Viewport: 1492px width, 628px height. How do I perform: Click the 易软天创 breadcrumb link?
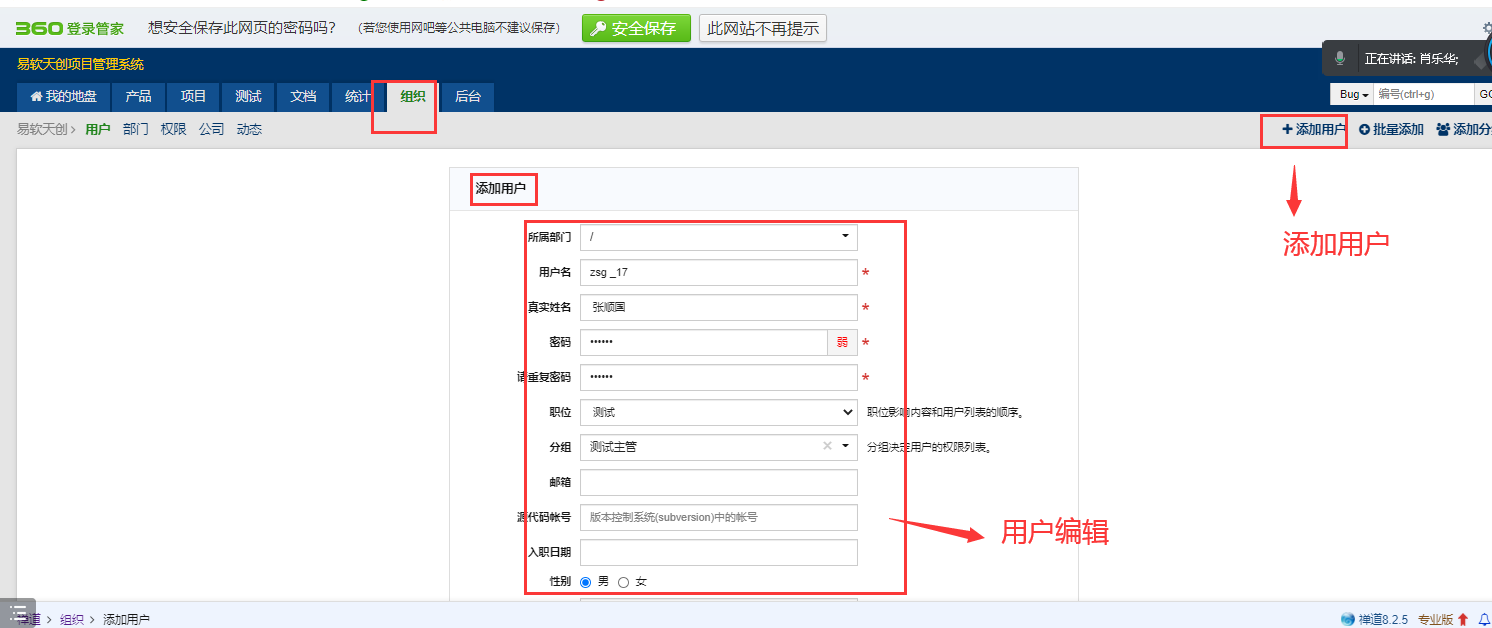[42, 129]
